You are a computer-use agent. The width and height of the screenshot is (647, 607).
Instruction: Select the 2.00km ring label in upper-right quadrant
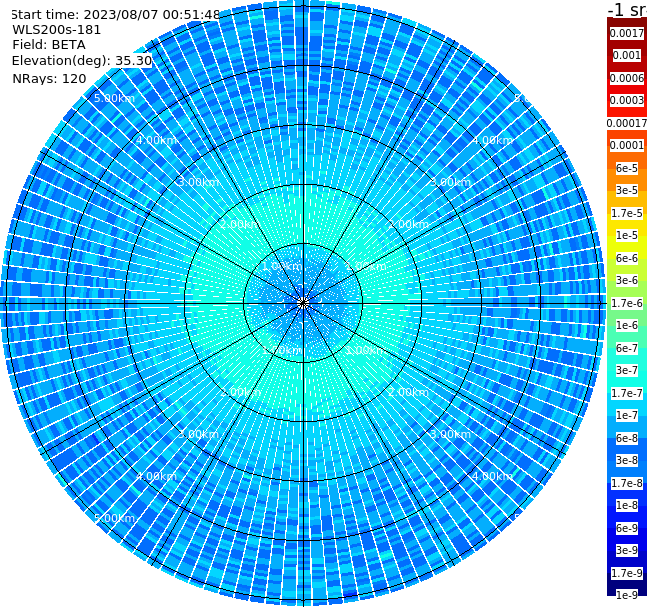coord(409,224)
